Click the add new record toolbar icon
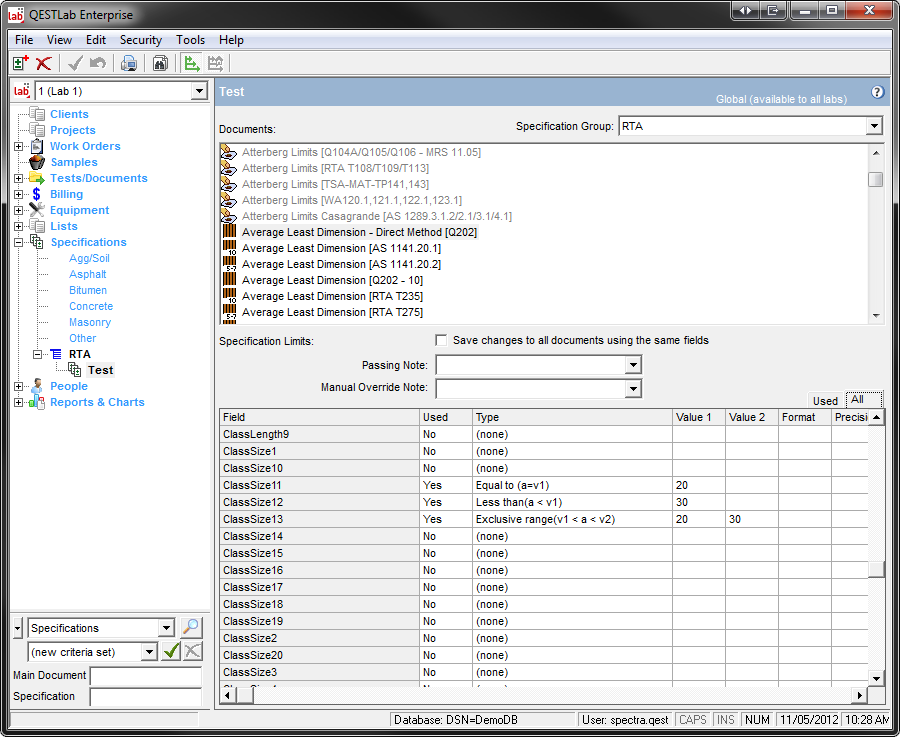Screen dimensions: 900x737 [x=20, y=64]
